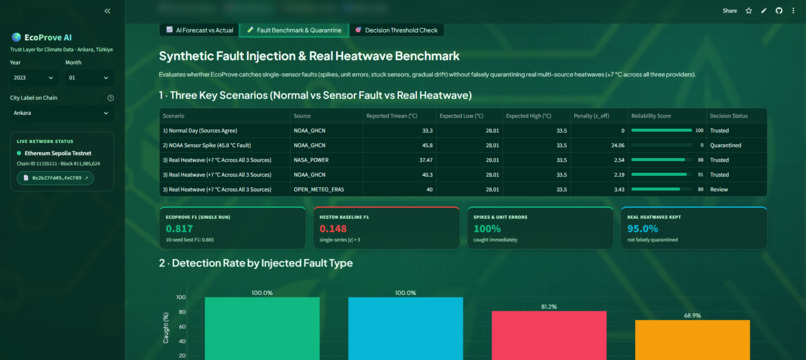Click the Penalty (z_eff) column header
806x360 pixels.
click(x=599, y=116)
